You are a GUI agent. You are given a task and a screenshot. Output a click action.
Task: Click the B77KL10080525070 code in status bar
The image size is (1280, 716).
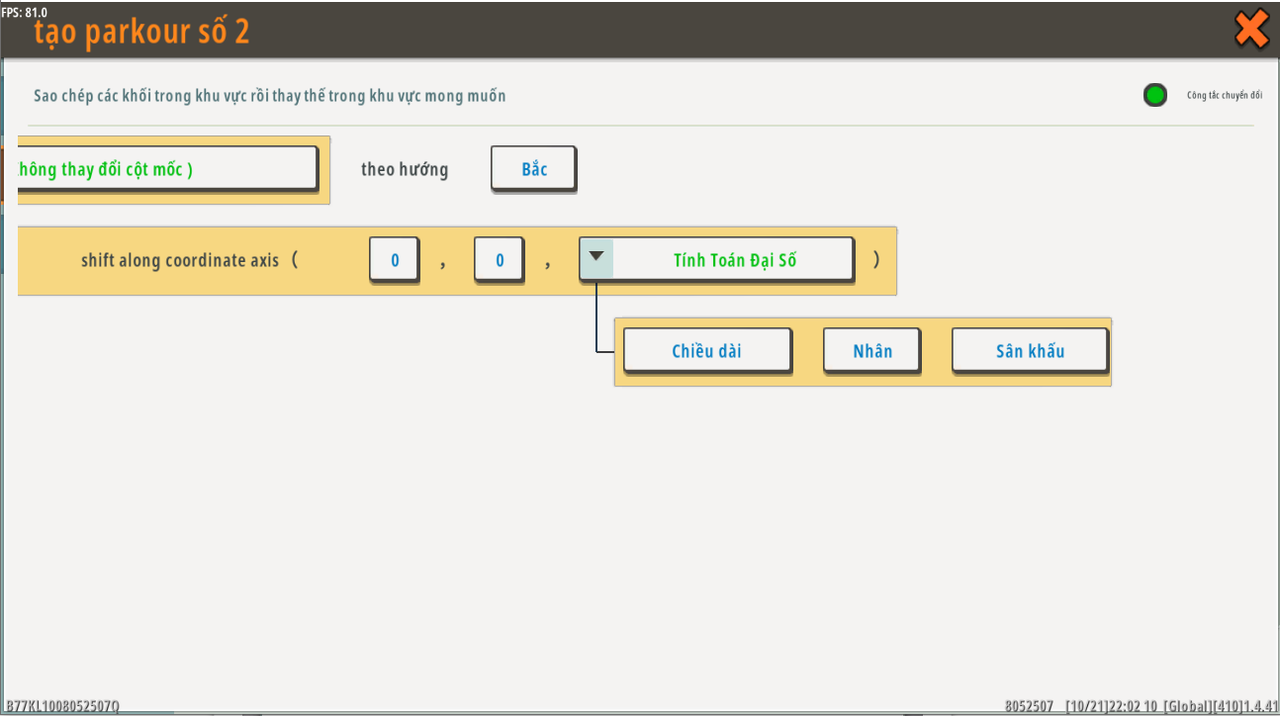62,706
